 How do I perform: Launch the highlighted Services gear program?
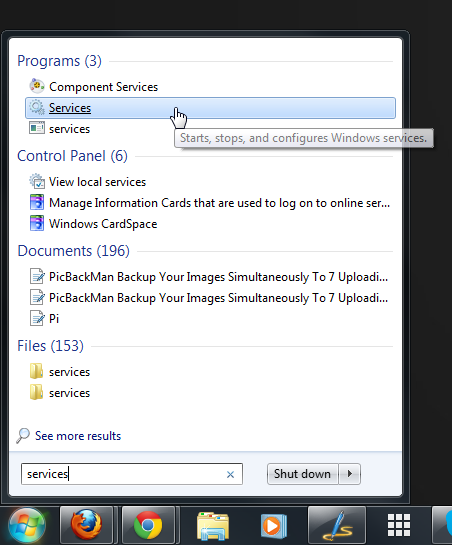click(x=210, y=108)
